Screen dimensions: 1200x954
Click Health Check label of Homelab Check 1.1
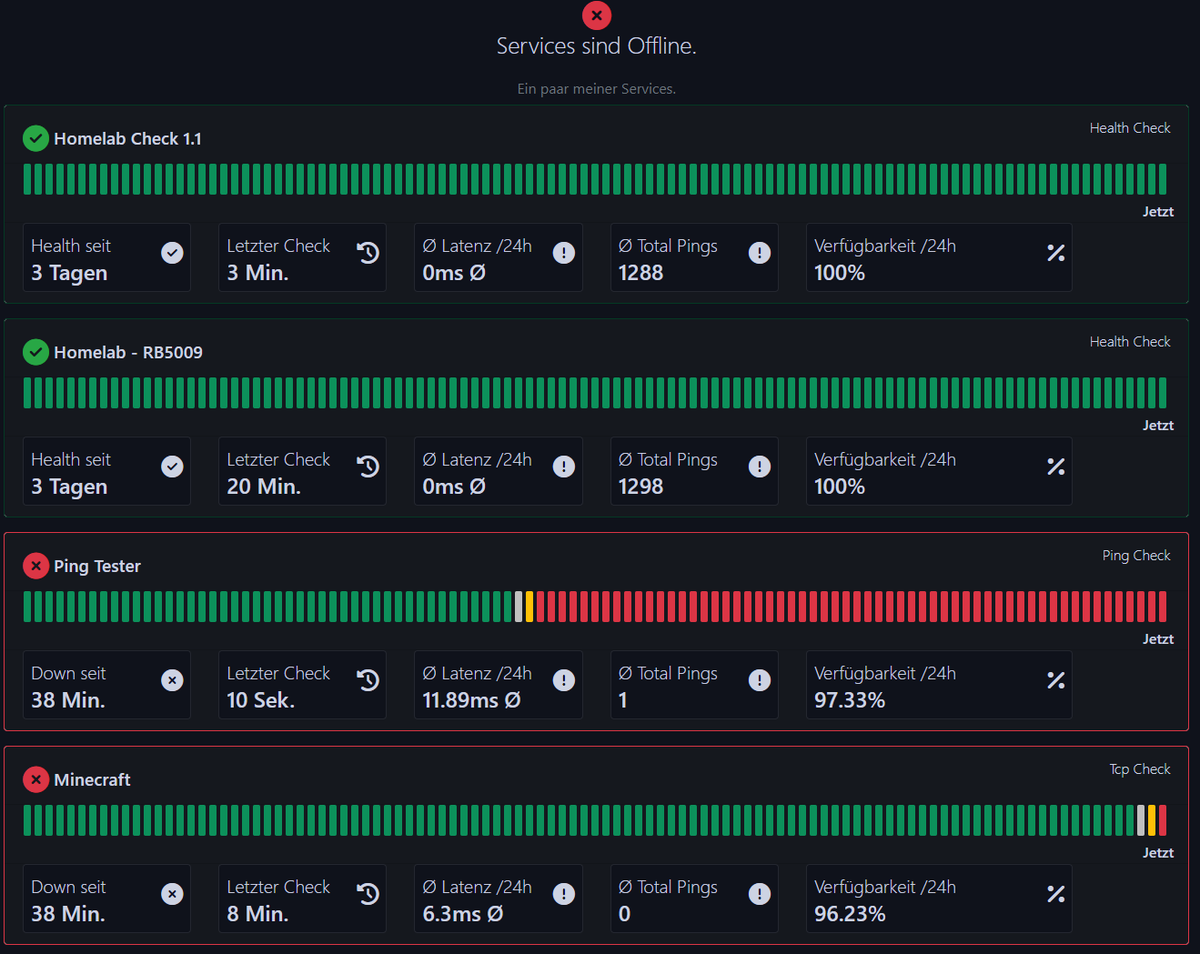[1130, 128]
